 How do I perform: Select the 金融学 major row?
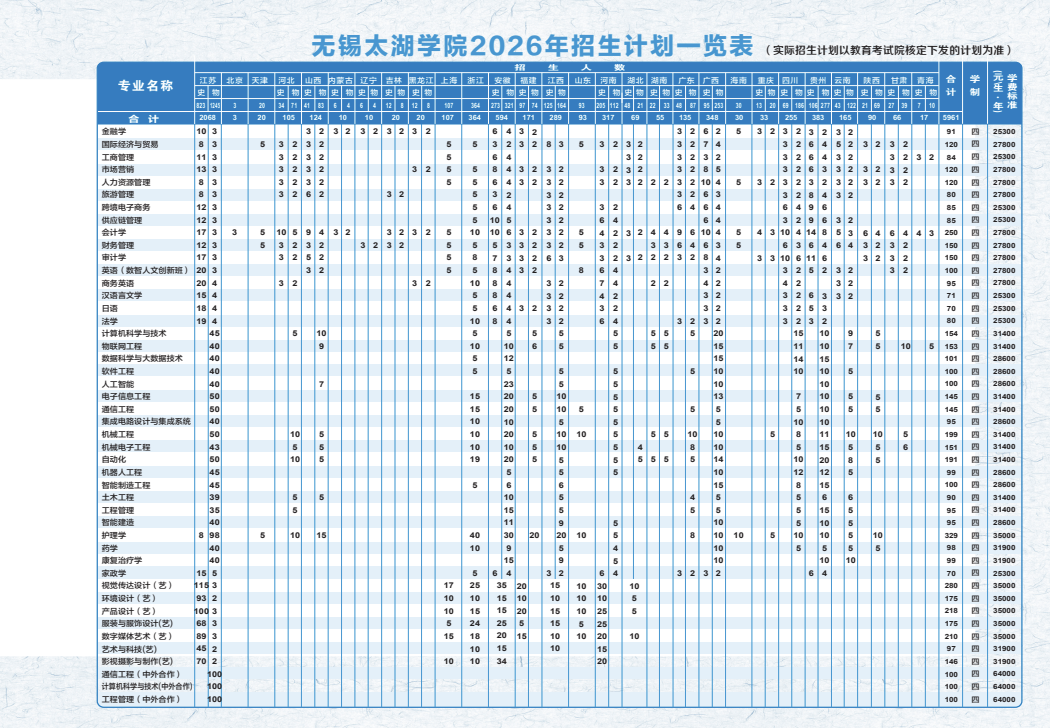pyautogui.click(x=560, y=132)
